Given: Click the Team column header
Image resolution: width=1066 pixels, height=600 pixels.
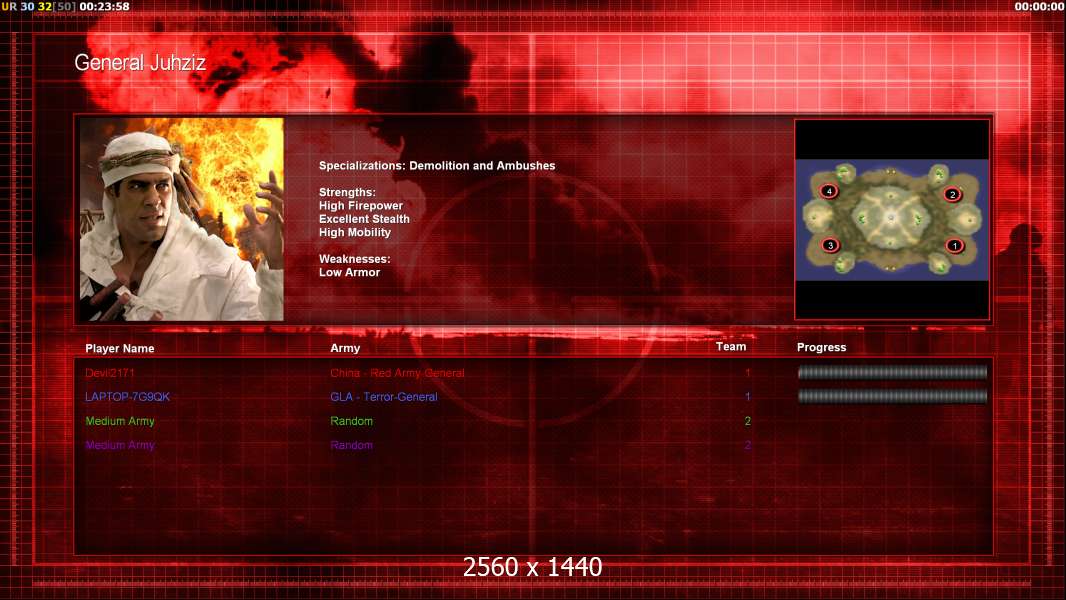Looking at the screenshot, I should point(731,347).
